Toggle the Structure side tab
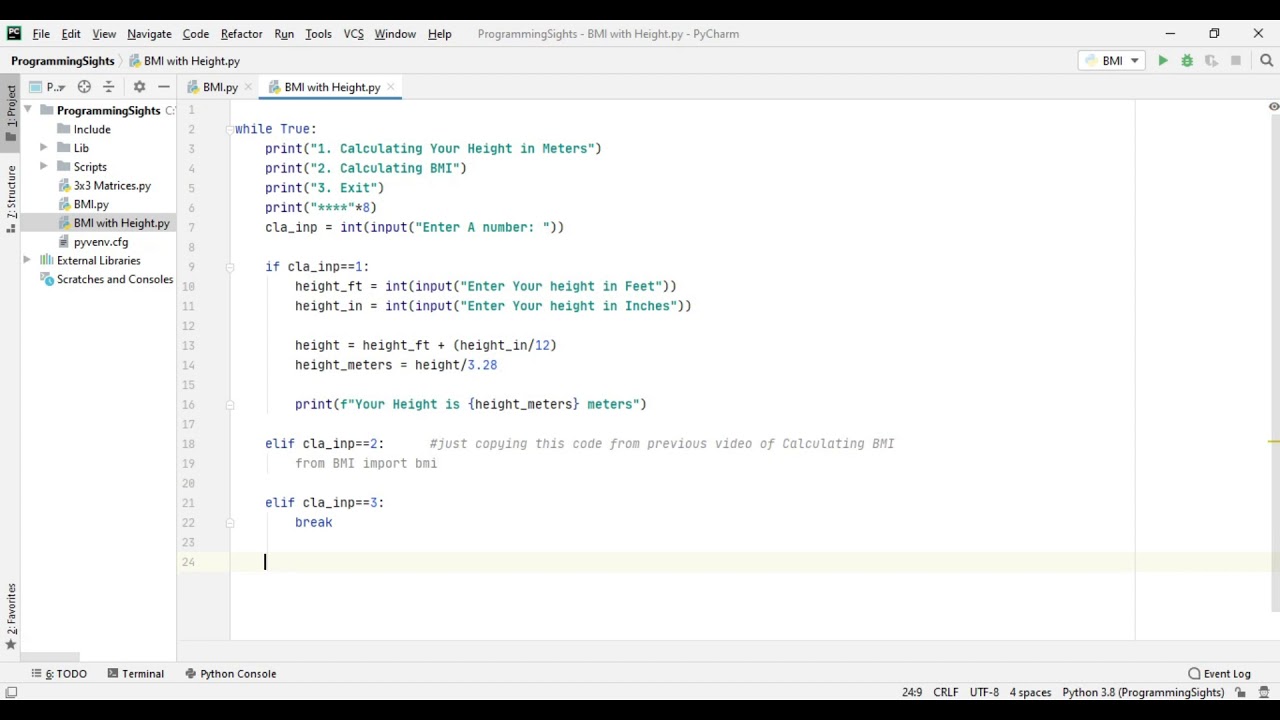The width and height of the screenshot is (1280, 720). [x=11, y=198]
